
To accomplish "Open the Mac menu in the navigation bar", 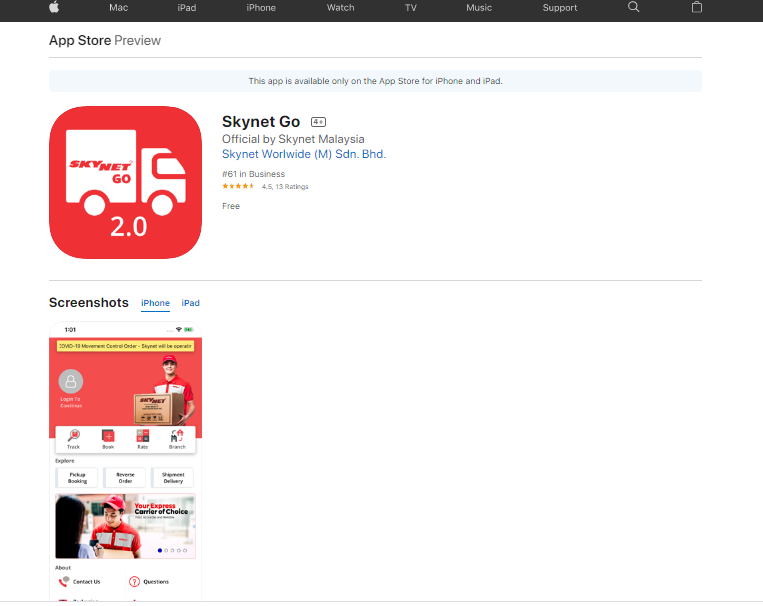I will point(118,8).
